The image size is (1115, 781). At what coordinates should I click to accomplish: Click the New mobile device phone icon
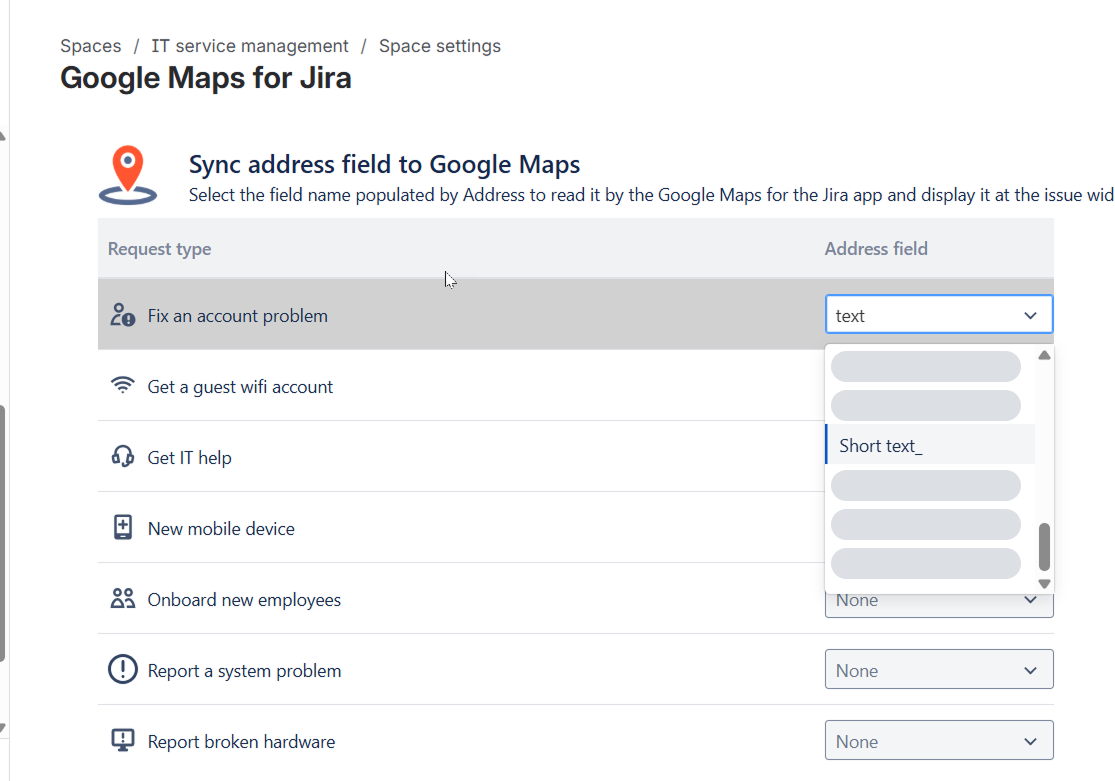pos(122,528)
